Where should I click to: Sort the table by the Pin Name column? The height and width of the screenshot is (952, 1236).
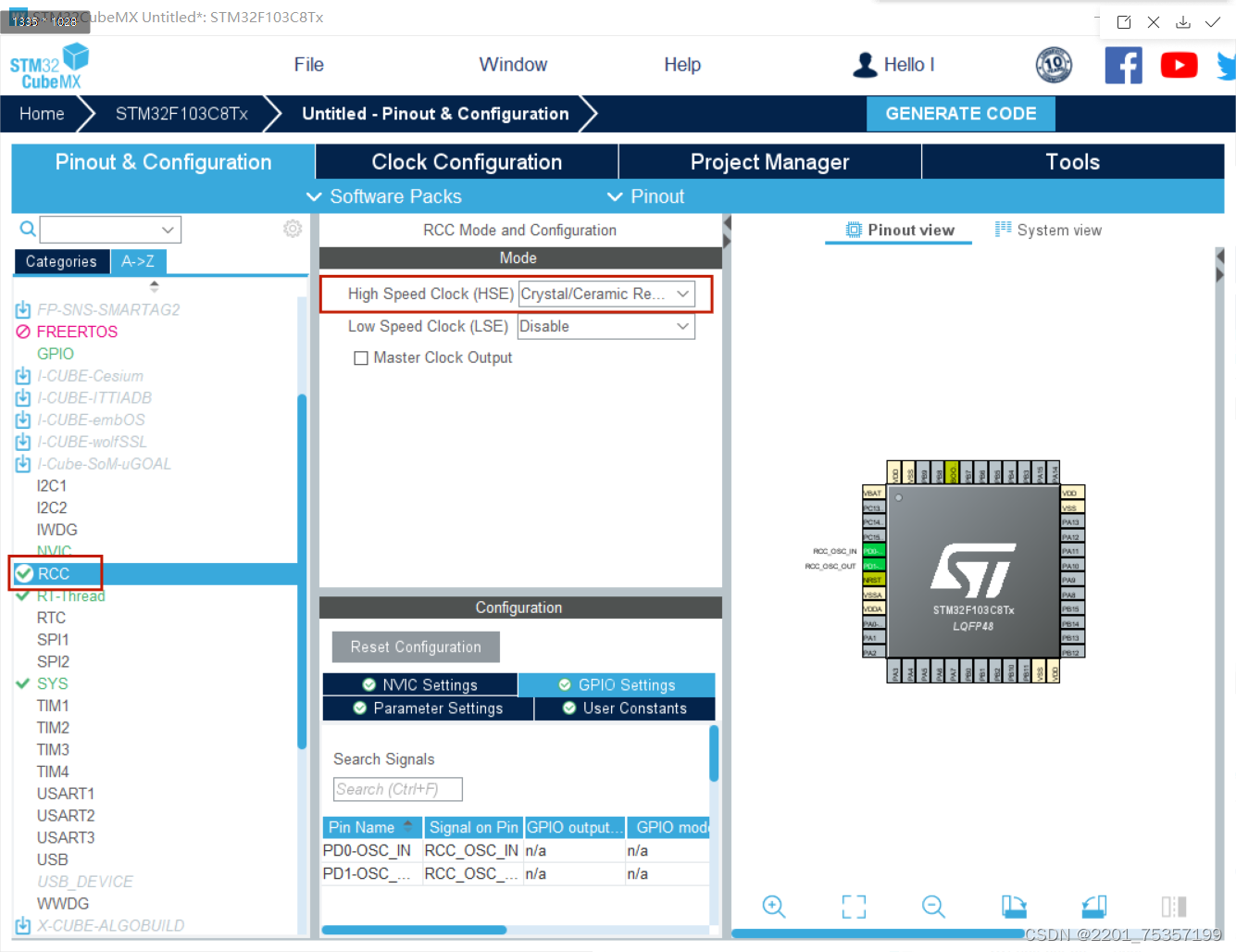[x=372, y=827]
